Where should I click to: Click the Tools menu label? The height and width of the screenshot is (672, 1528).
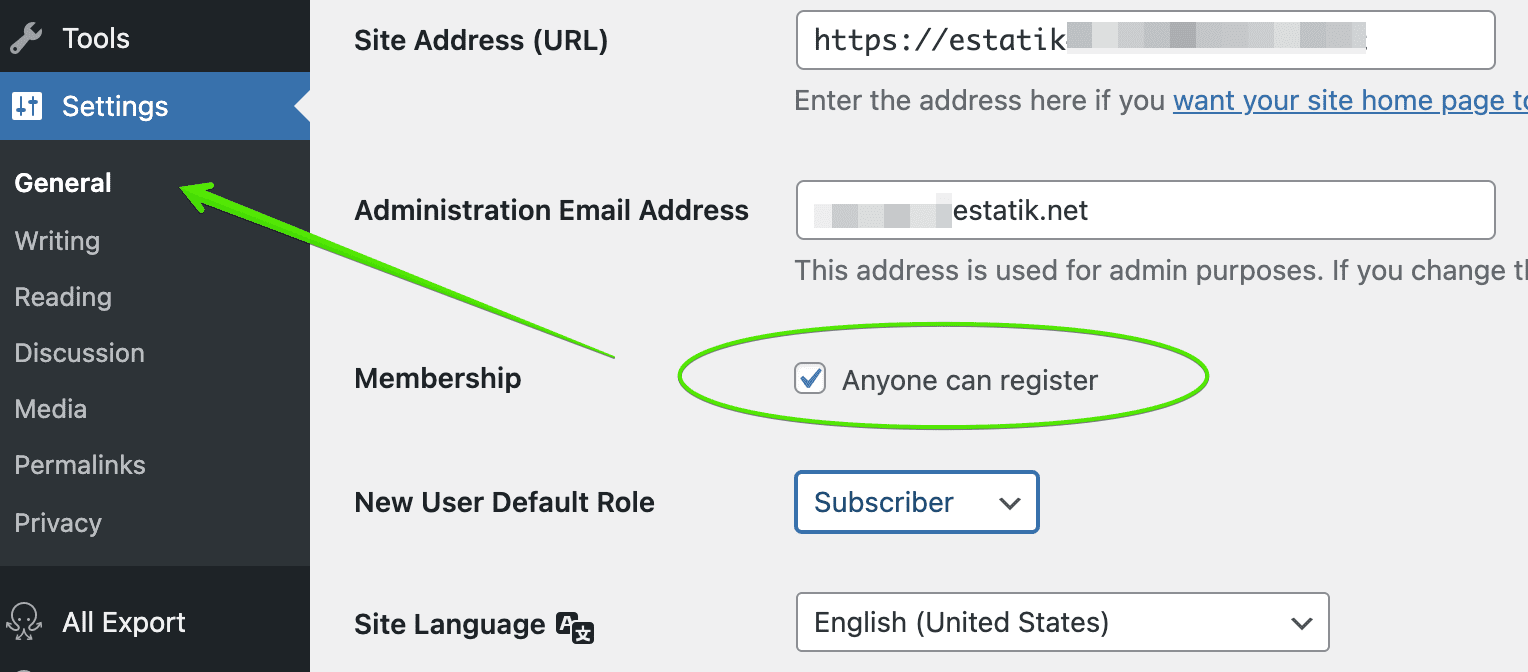(96, 39)
